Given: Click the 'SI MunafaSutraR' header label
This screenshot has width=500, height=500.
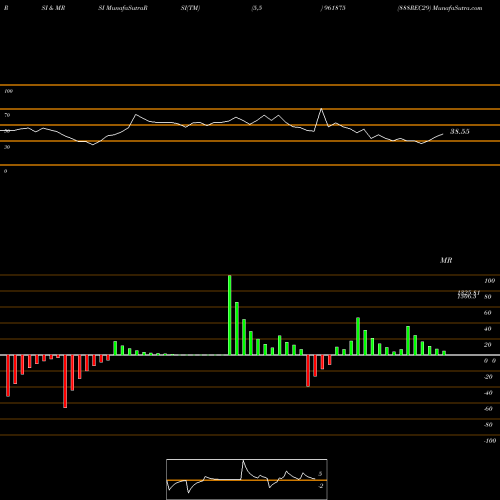Looking at the screenshot, I should [123, 8].
